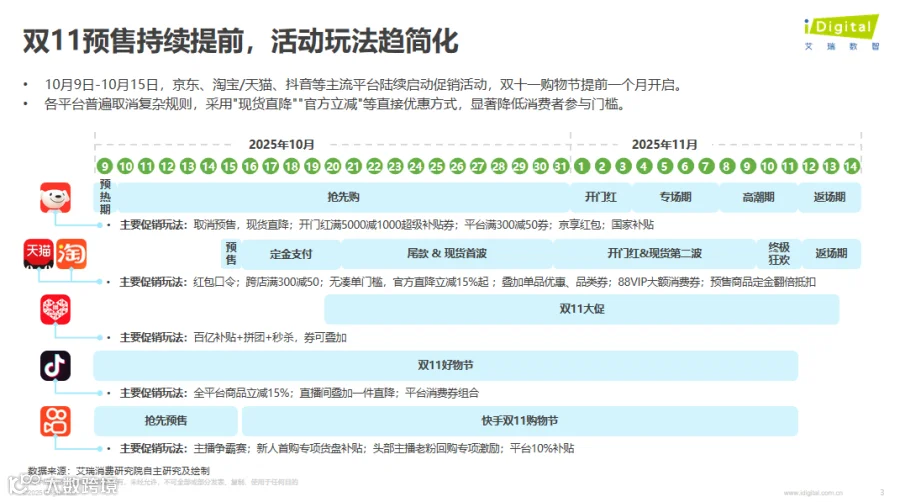The image size is (900, 502).
Task: Select the 高潮期 block in JD row
Action: 758,197
